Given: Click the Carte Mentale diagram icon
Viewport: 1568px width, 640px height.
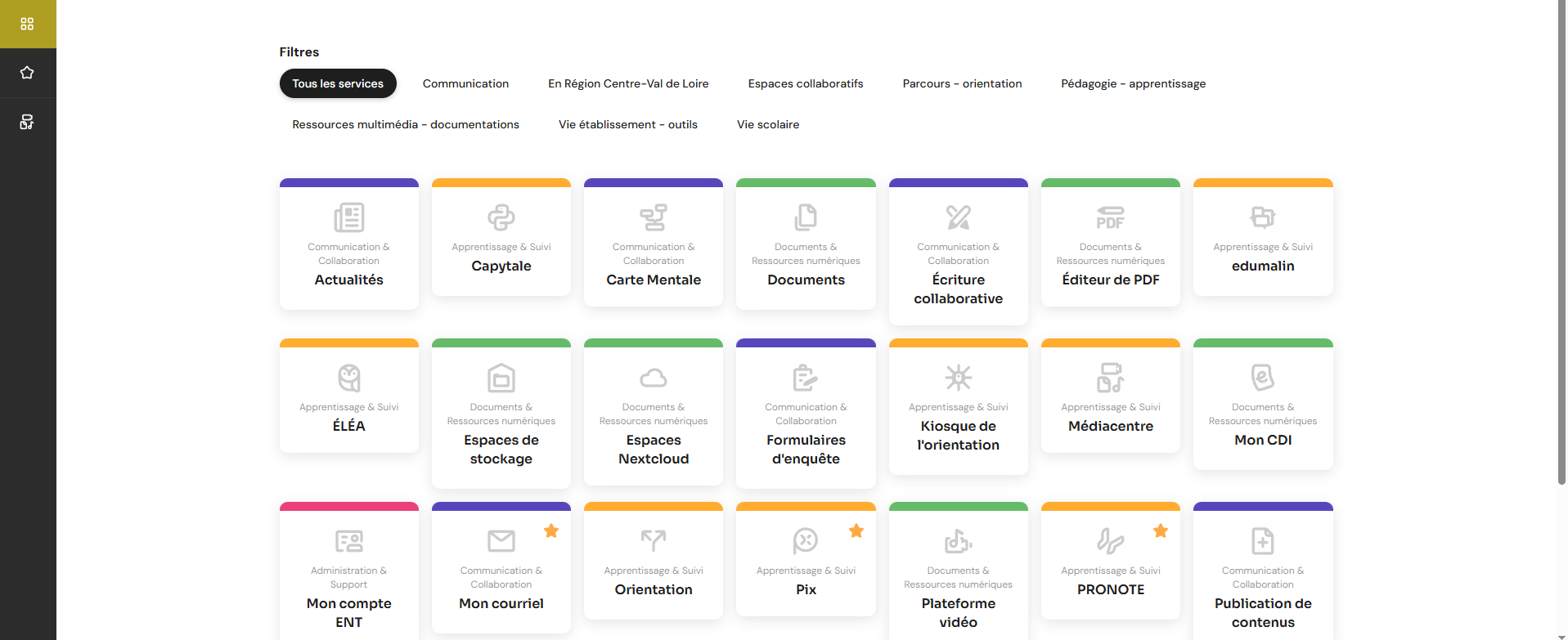Looking at the screenshot, I should 654,217.
